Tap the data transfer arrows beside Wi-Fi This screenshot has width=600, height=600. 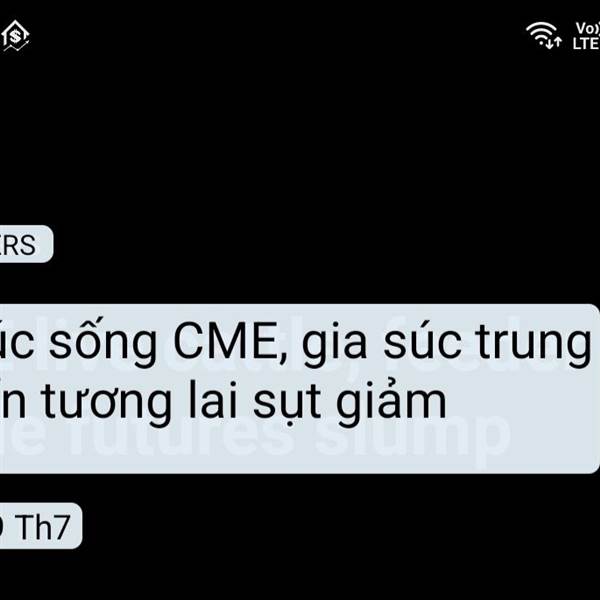[554, 42]
